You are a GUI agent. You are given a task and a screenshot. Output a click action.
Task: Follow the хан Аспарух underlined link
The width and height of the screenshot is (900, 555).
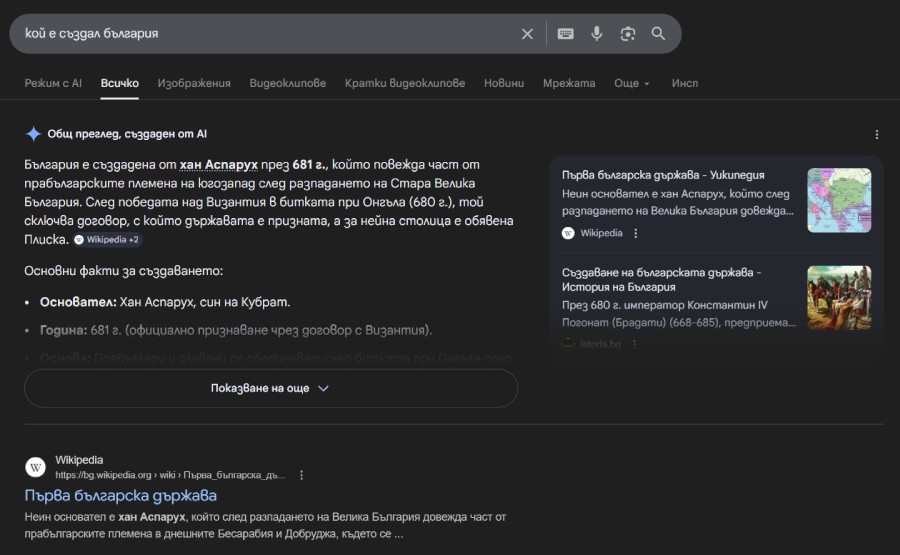click(x=219, y=165)
